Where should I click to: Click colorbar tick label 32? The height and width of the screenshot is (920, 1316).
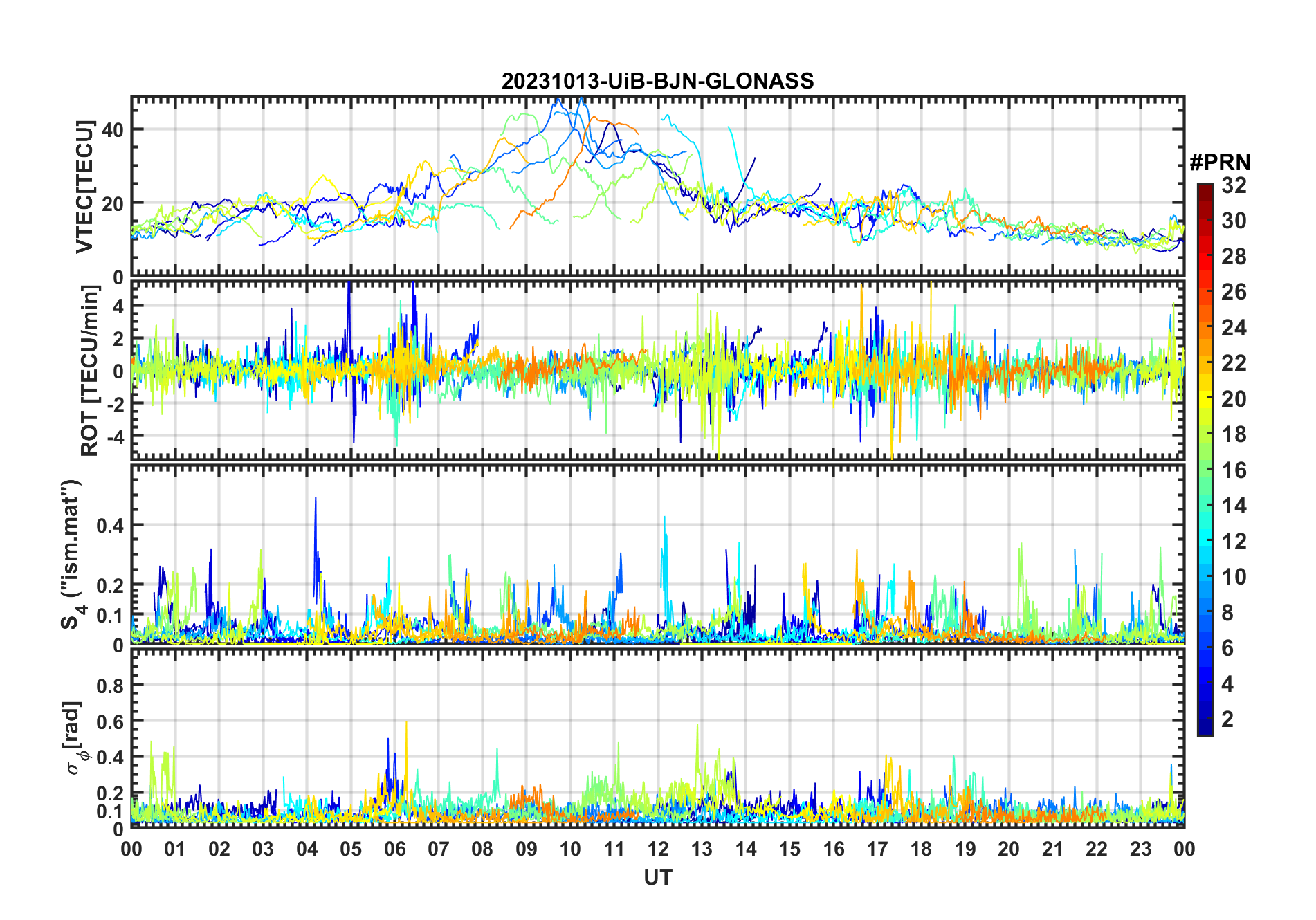pos(1234,185)
